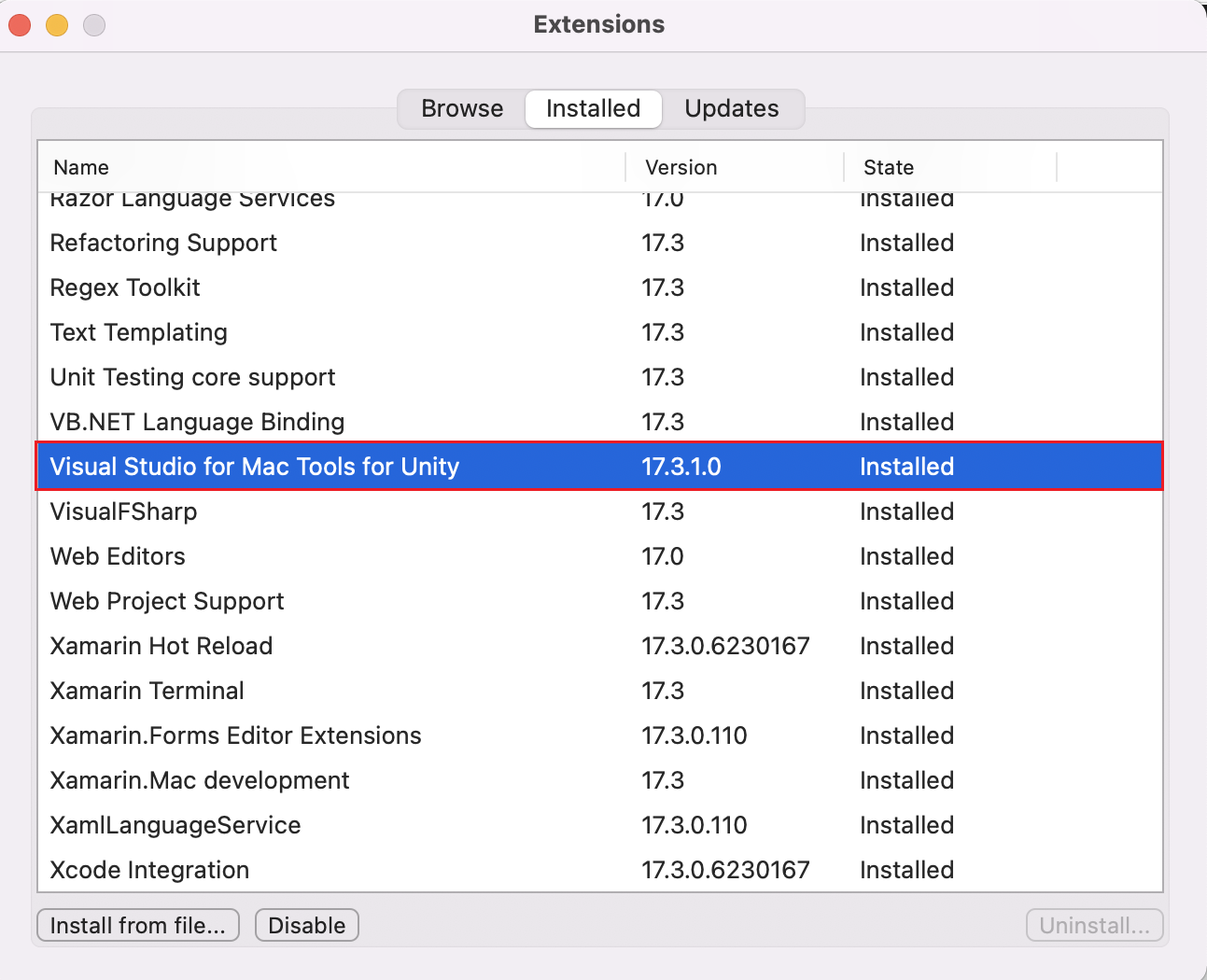Select the Xcode Integration extension

(148, 869)
